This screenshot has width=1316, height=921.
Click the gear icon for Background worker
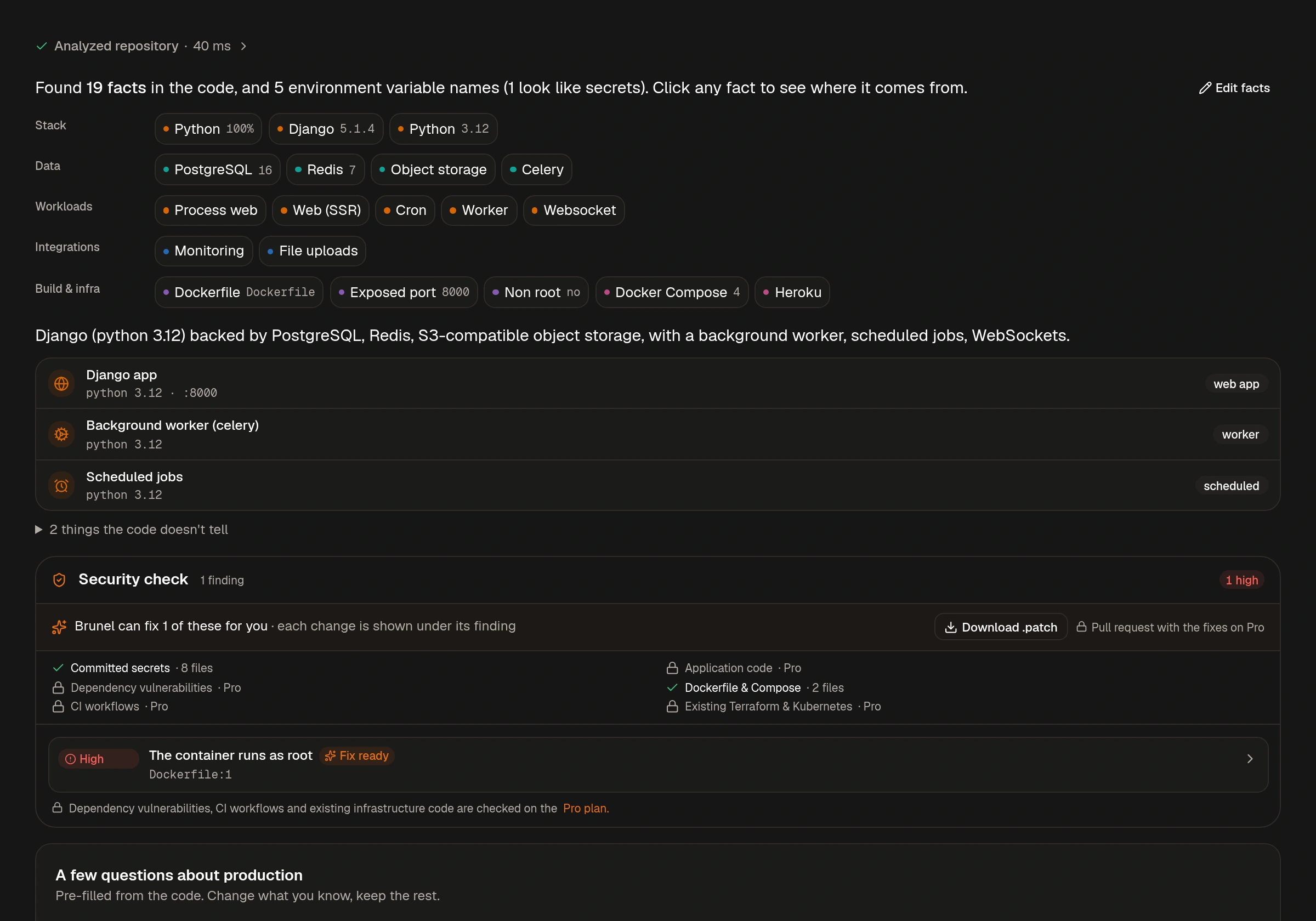click(x=61, y=434)
